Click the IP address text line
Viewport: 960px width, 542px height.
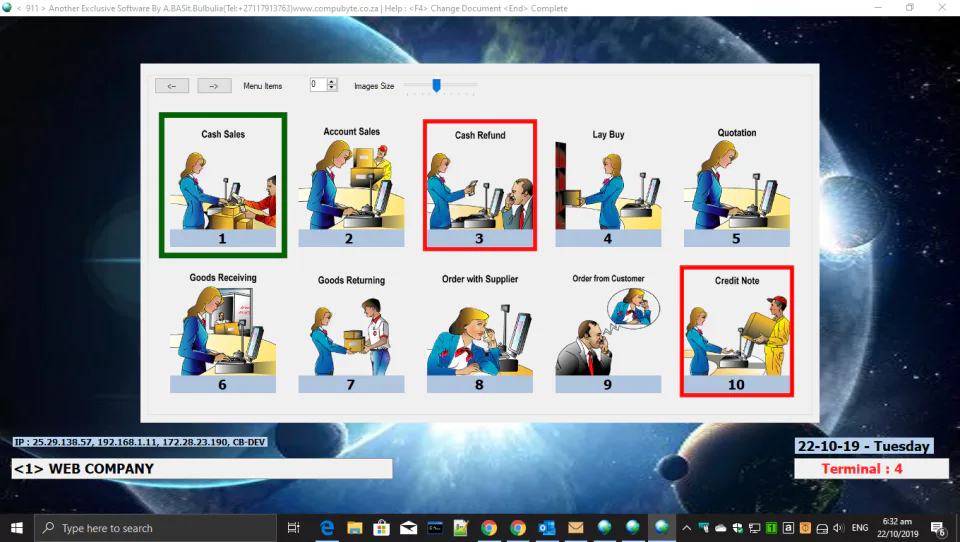pyautogui.click(x=140, y=442)
